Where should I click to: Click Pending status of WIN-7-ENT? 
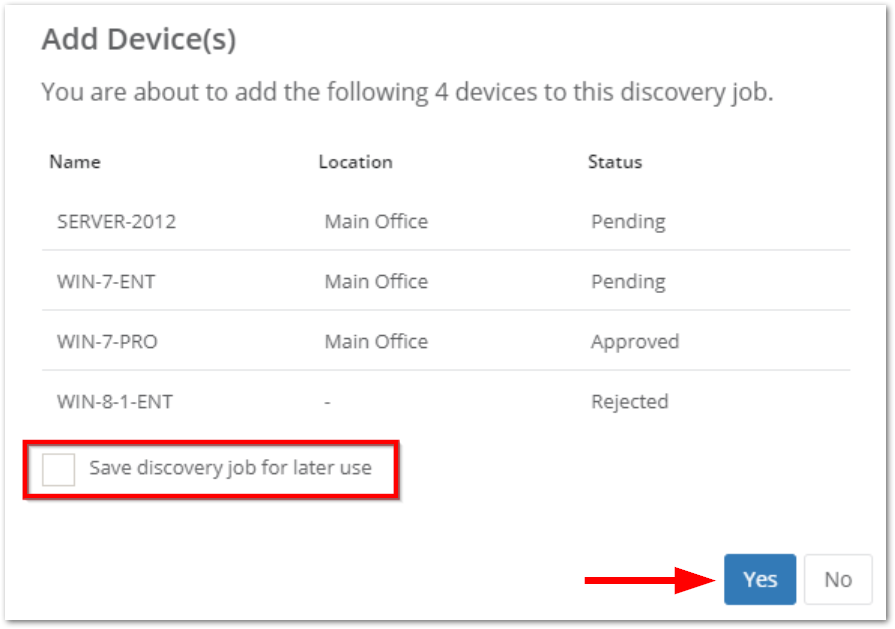click(628, 281)
